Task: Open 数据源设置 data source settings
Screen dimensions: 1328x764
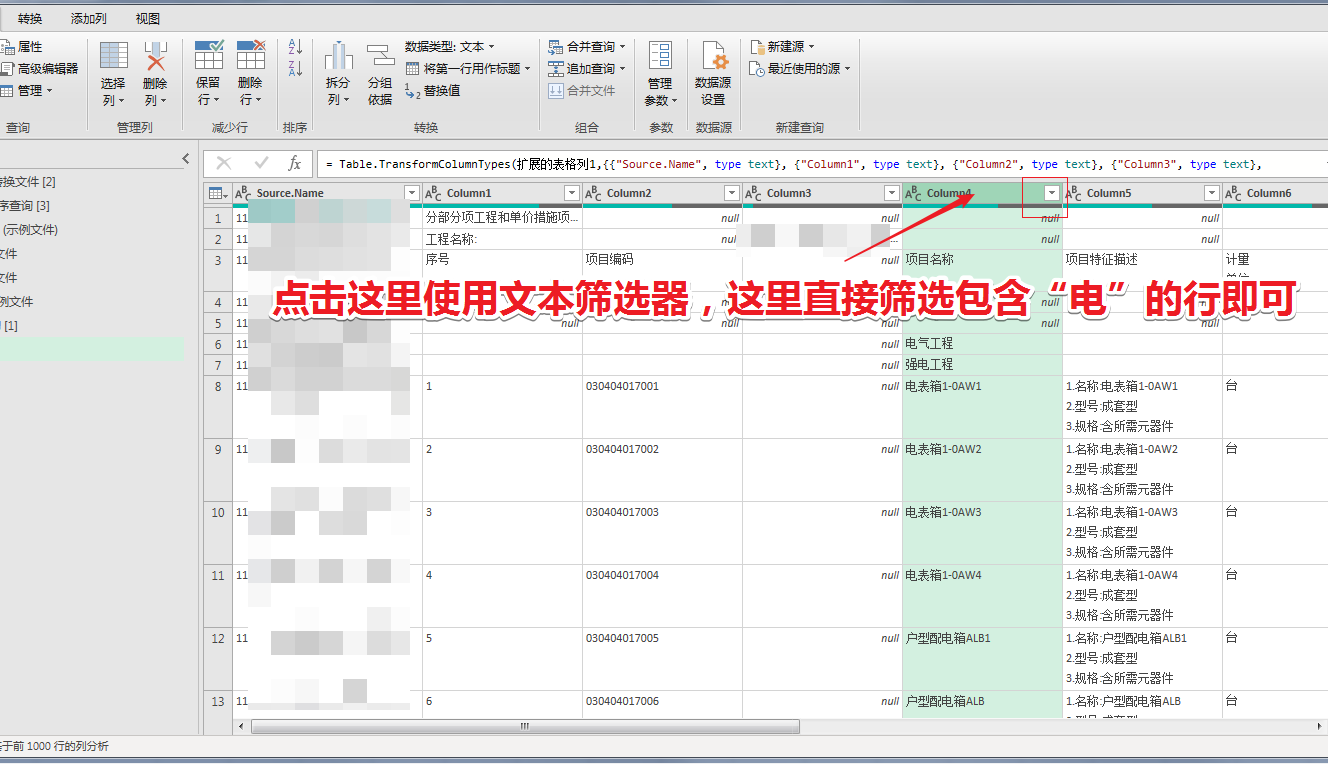Action: click(x=713, y=74)
